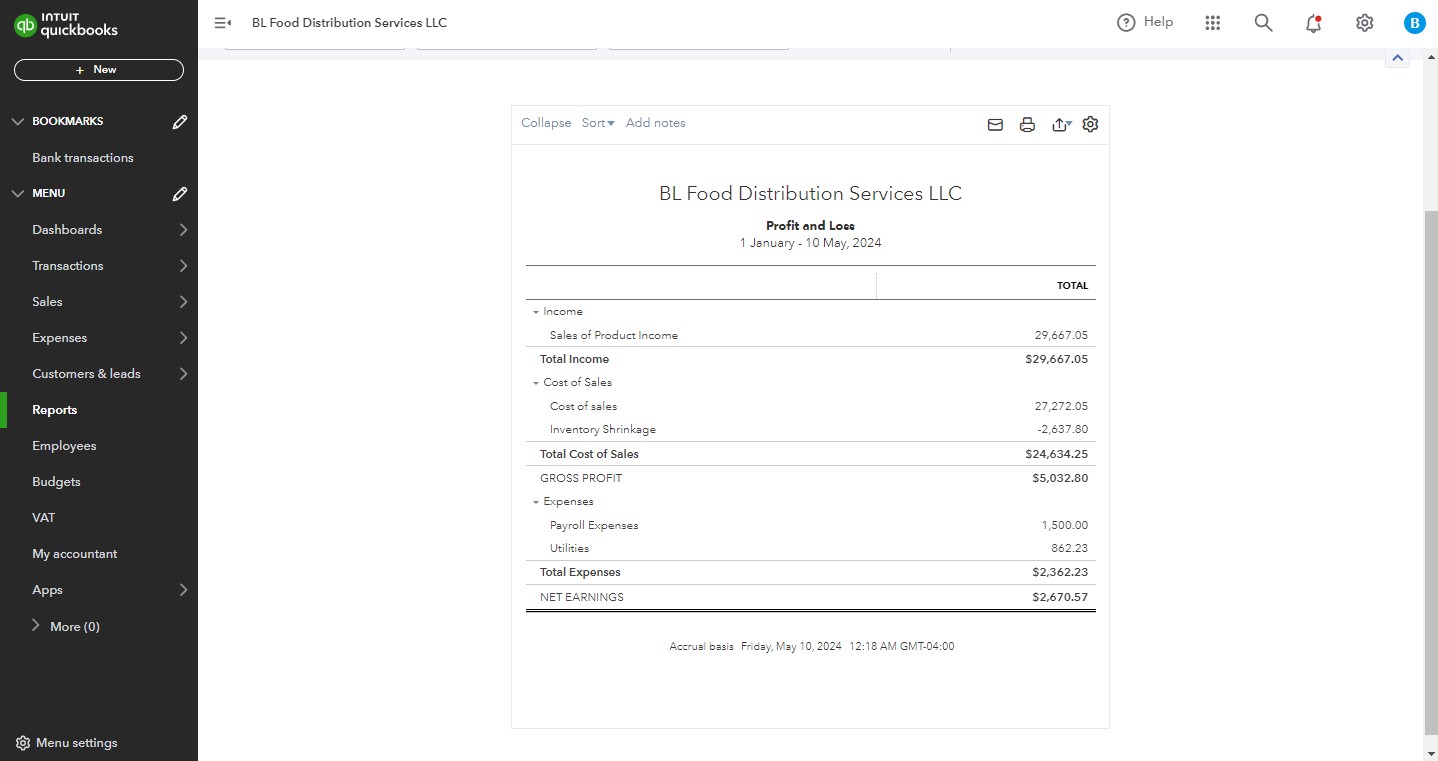
Task: Open the apps grid launcher
Action: click(x=1213, y=23)
